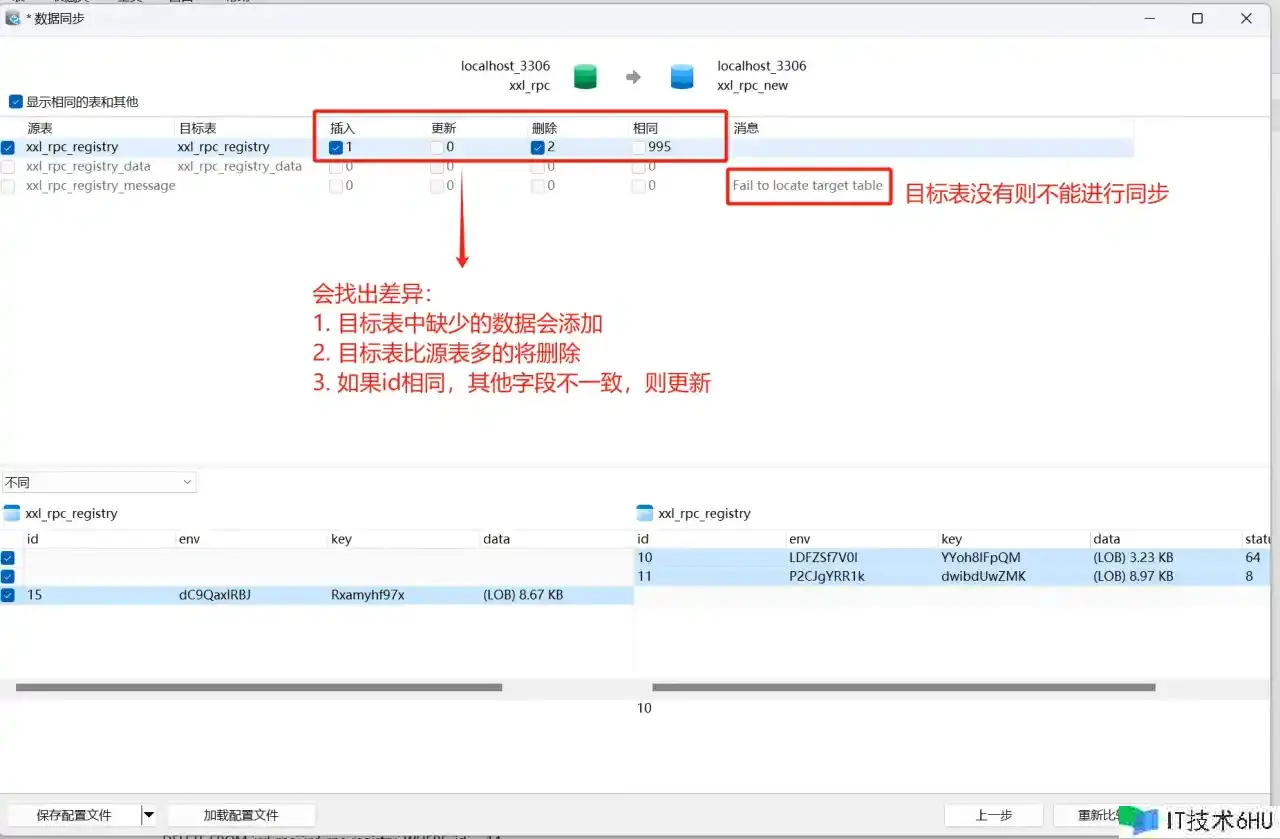This screenshot has width=1280, height=839.
Task: Select the xxl_rpc_registry_data table row
Action: coord(88,167)
